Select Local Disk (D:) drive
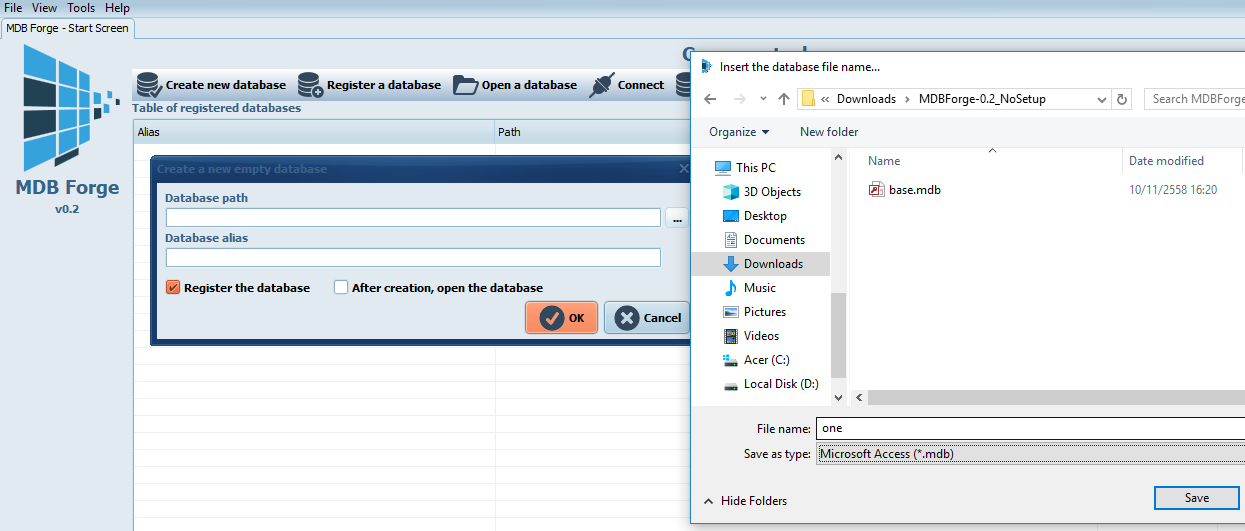Viewport: 1245px width, 531px height. pos(781,384)
